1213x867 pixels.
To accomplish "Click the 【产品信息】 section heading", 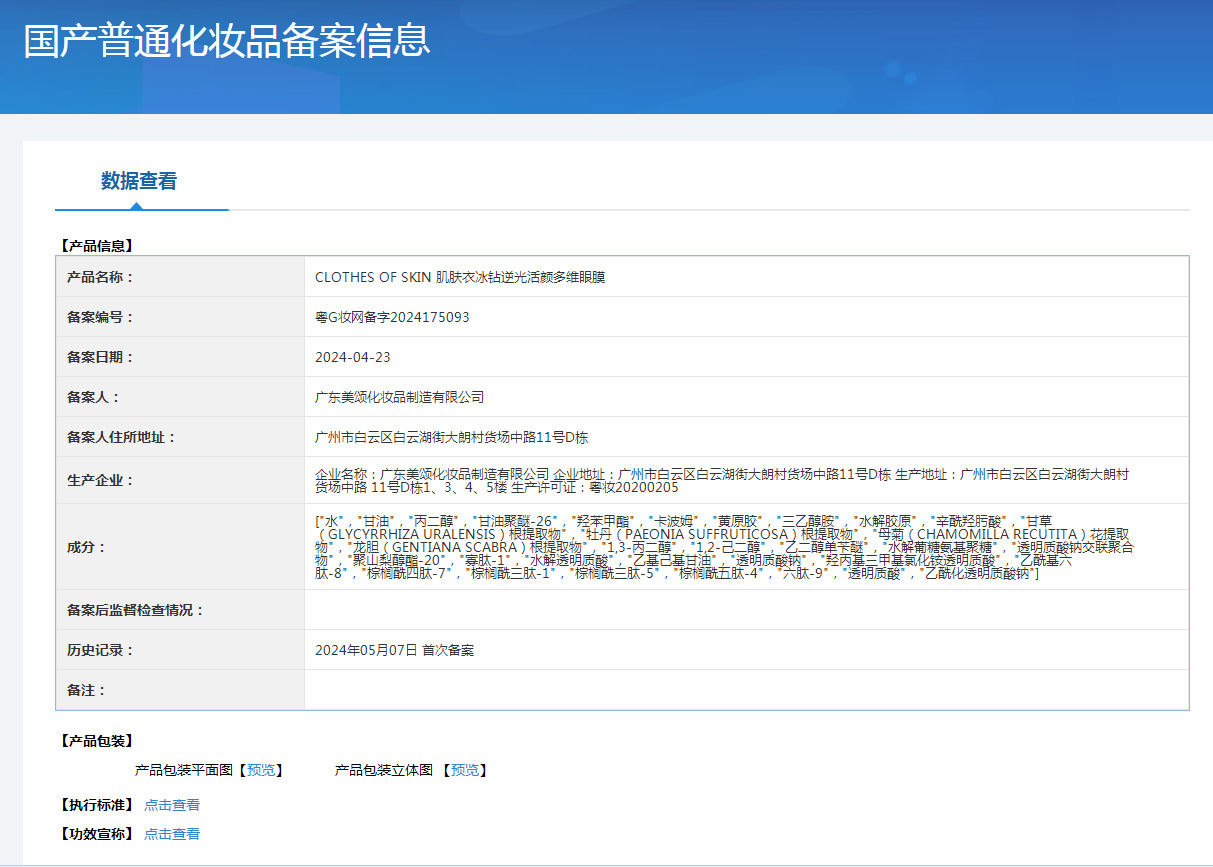I will 95,245.
